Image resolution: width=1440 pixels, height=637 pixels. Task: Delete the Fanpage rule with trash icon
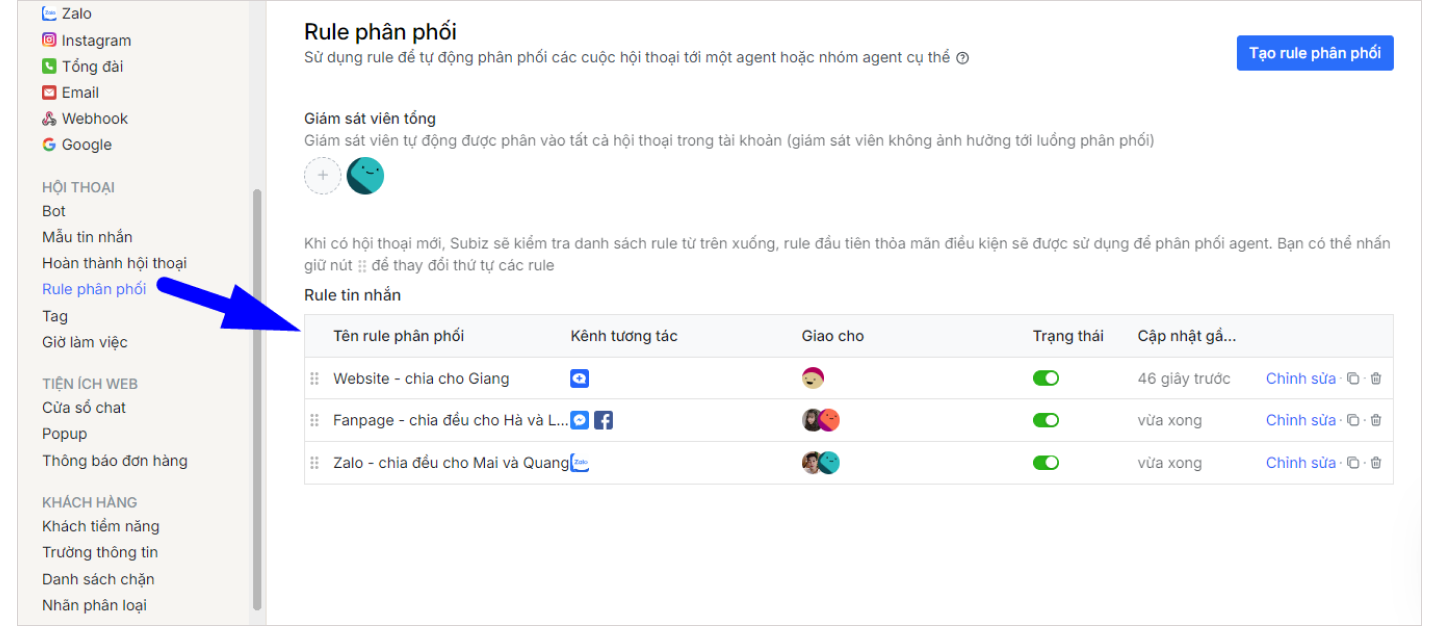coord(1376,421)
